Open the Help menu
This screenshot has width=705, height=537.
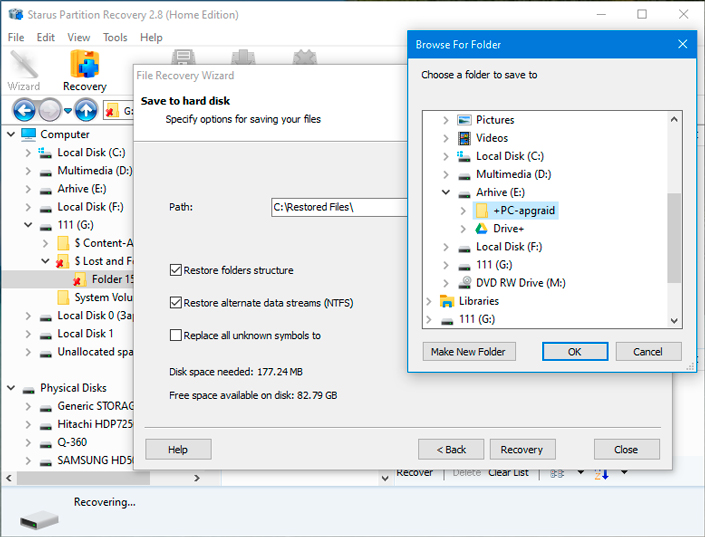pyautogui.click(x=151, y=37)
